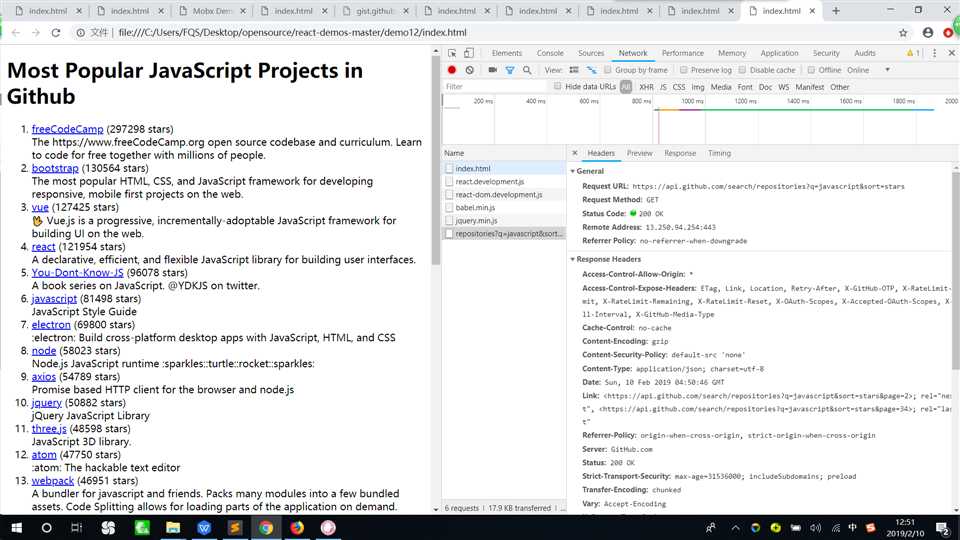Open DevTools three-dot menu
The width and height of the screenshot is (960, 540).
pyautogui.click(x=934, y=53)
